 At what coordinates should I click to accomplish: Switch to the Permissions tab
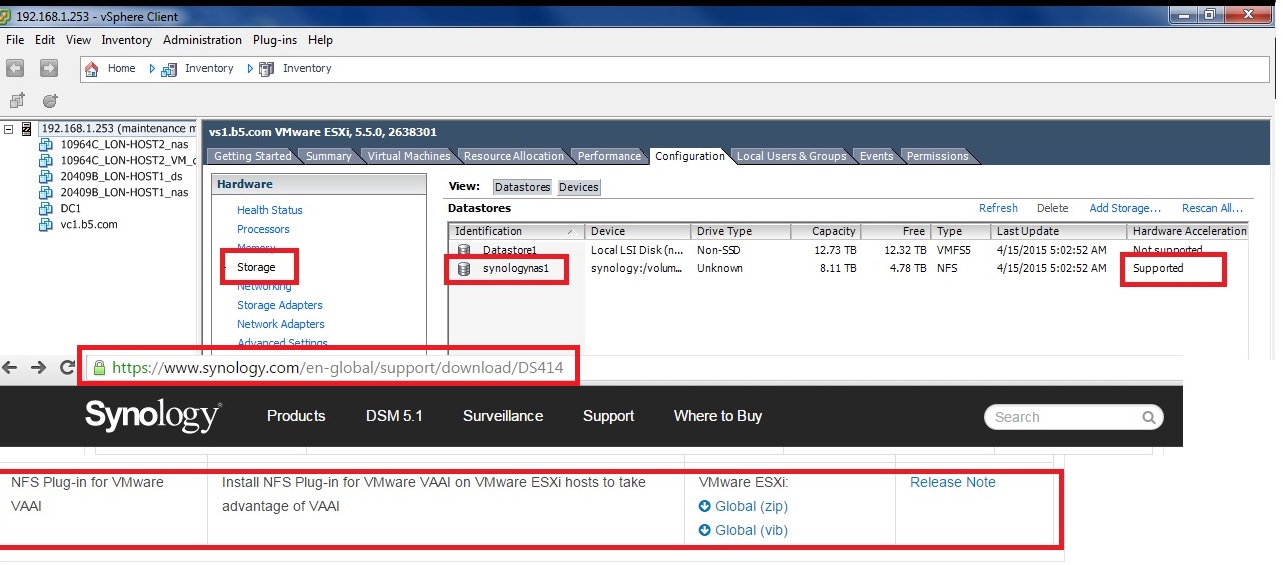coord(937,156)
